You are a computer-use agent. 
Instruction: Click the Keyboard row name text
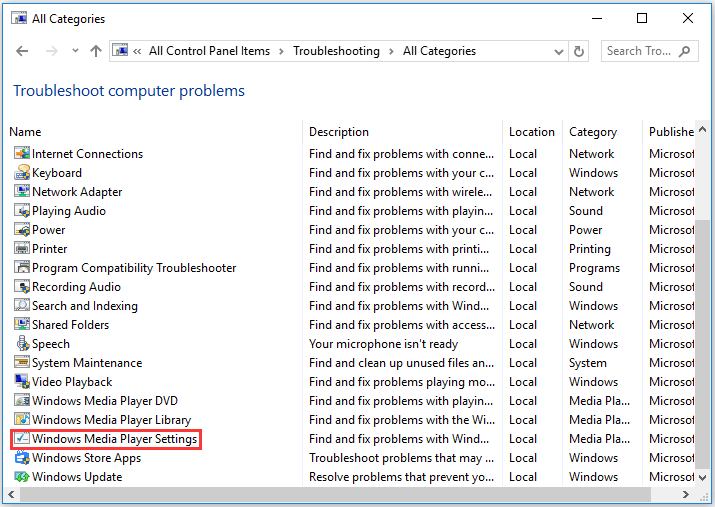click(x=57, y=173)
